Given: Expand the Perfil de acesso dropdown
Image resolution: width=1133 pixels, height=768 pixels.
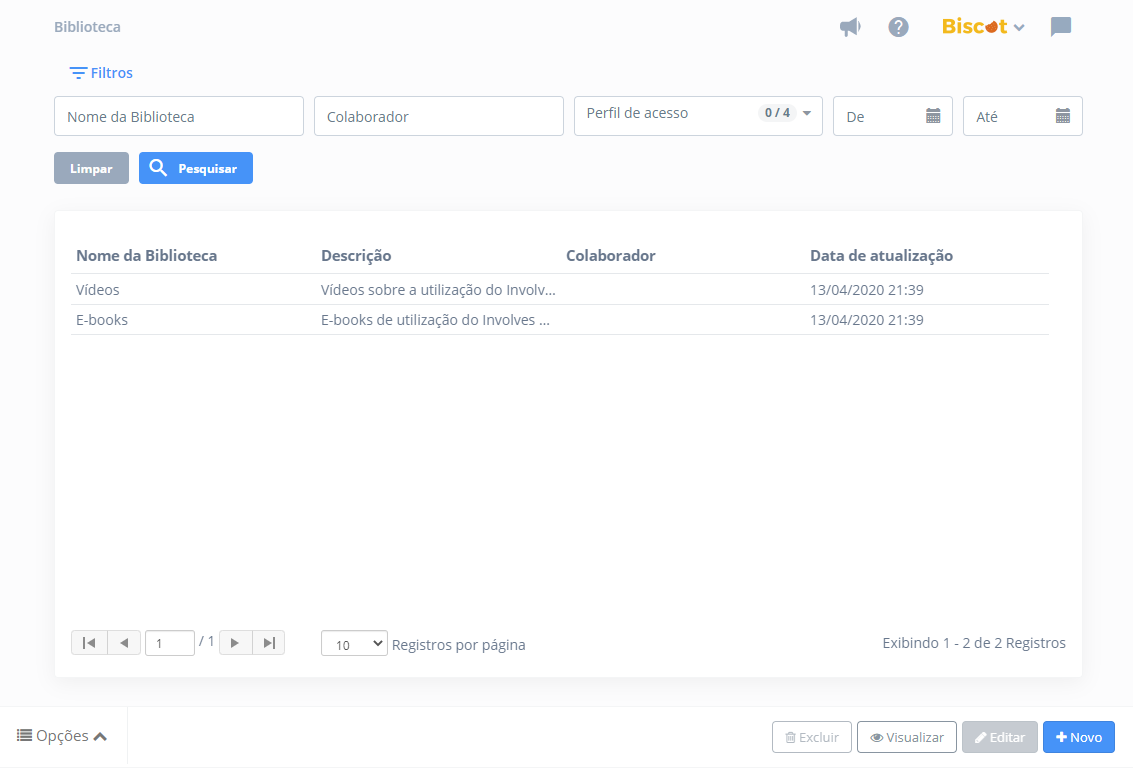Looking at the screenshot, I should pyautogui.click(x=806, y=113).
